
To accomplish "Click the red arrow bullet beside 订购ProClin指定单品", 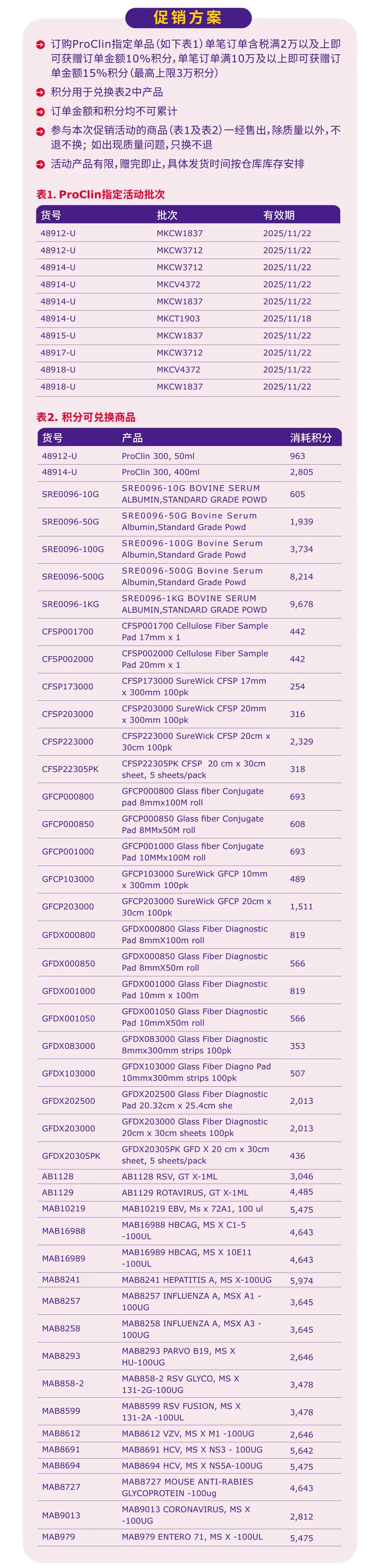I will 40,45.
